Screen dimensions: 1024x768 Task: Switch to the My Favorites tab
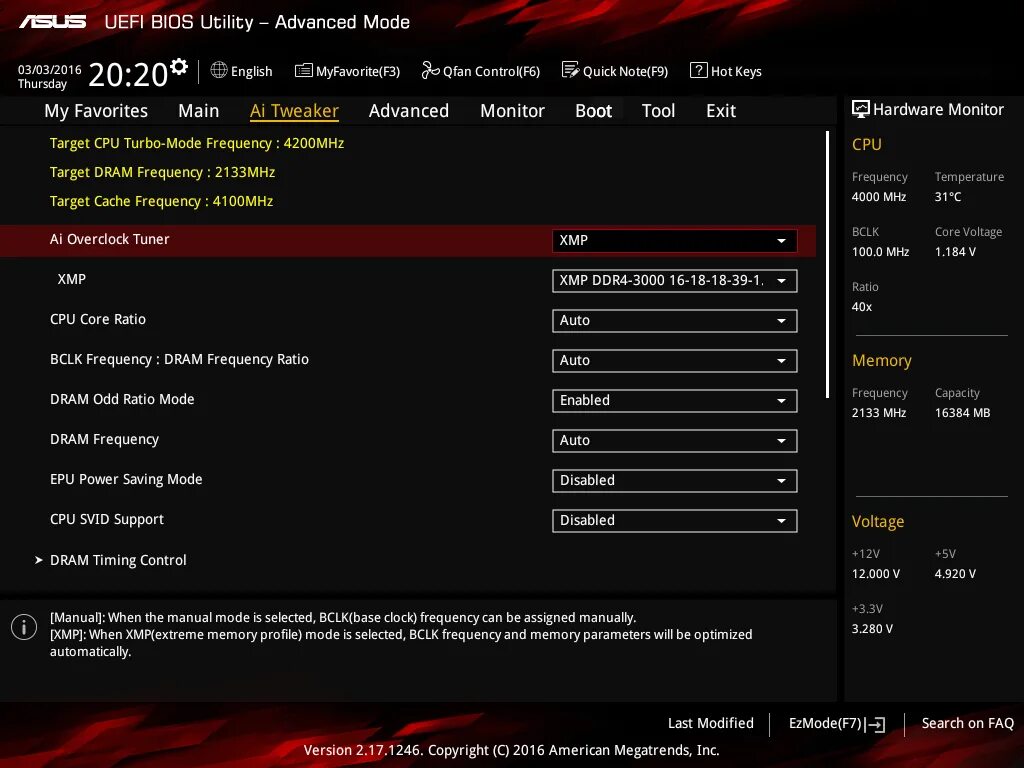[x=96, y=111]
